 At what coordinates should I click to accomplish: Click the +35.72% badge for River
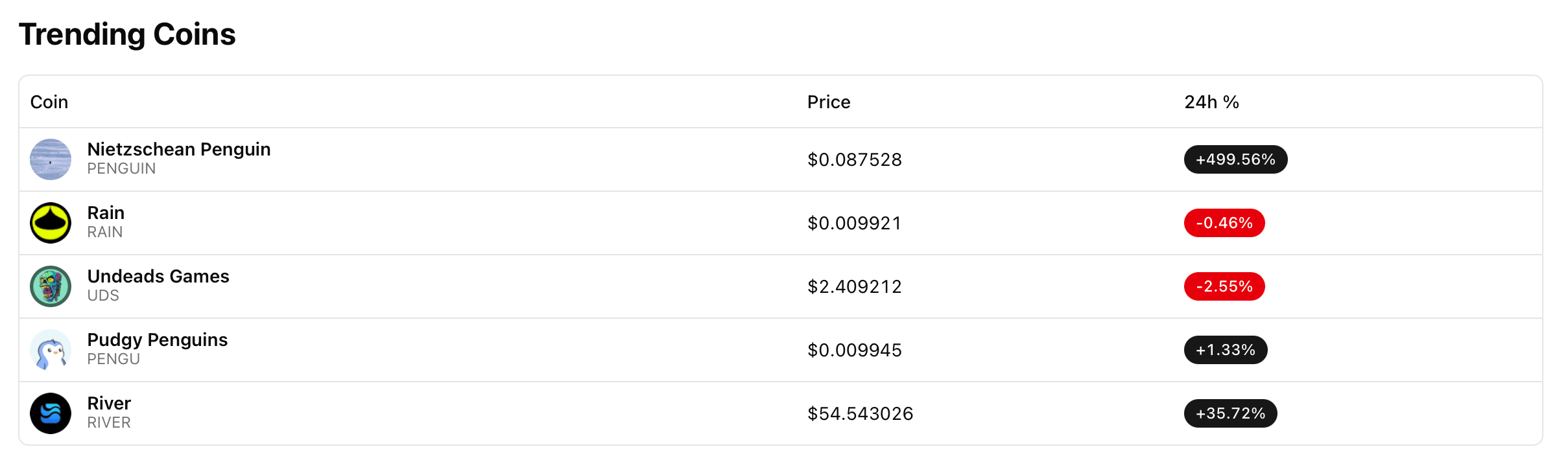tap(1229, 413)
